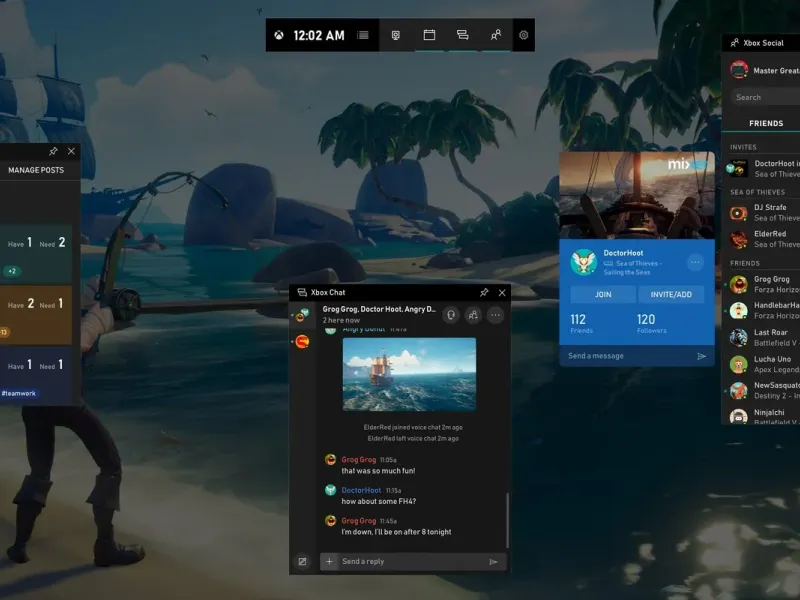Toggle the Capture widget icon in Game Bar

click(395, 35)
